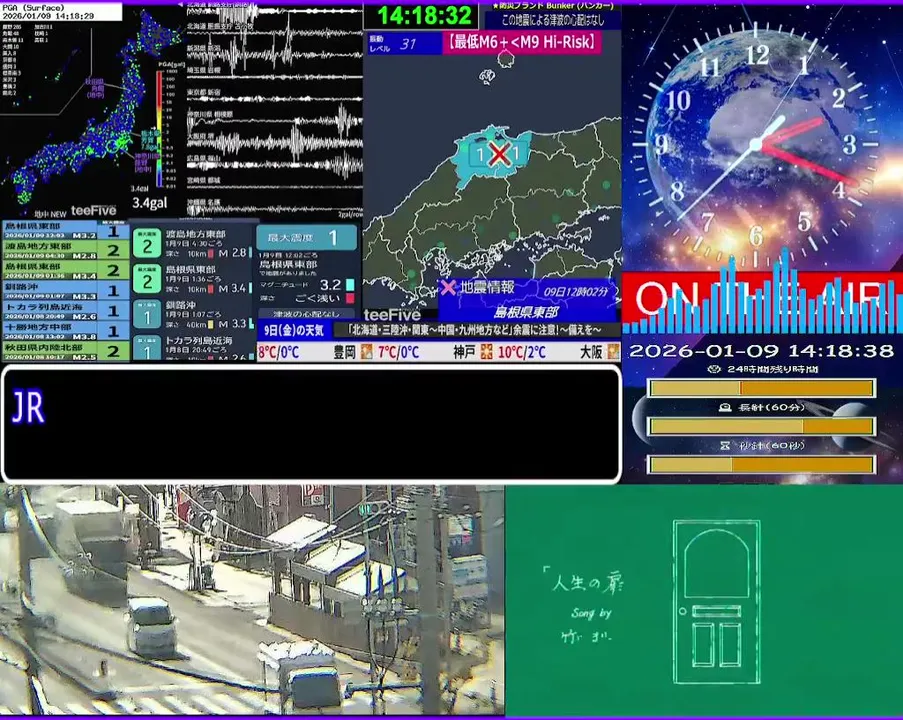
Task: Click the hand-drawn door on green chalkboard
Action: pos(716,602)
